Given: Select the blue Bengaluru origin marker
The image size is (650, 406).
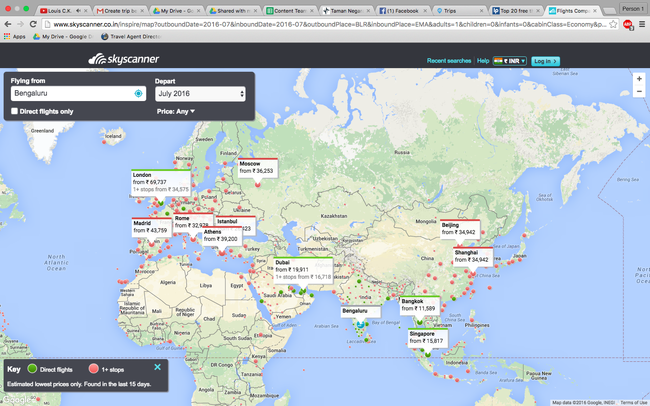Looking at the screenshot, I should (x=360, y=324).
